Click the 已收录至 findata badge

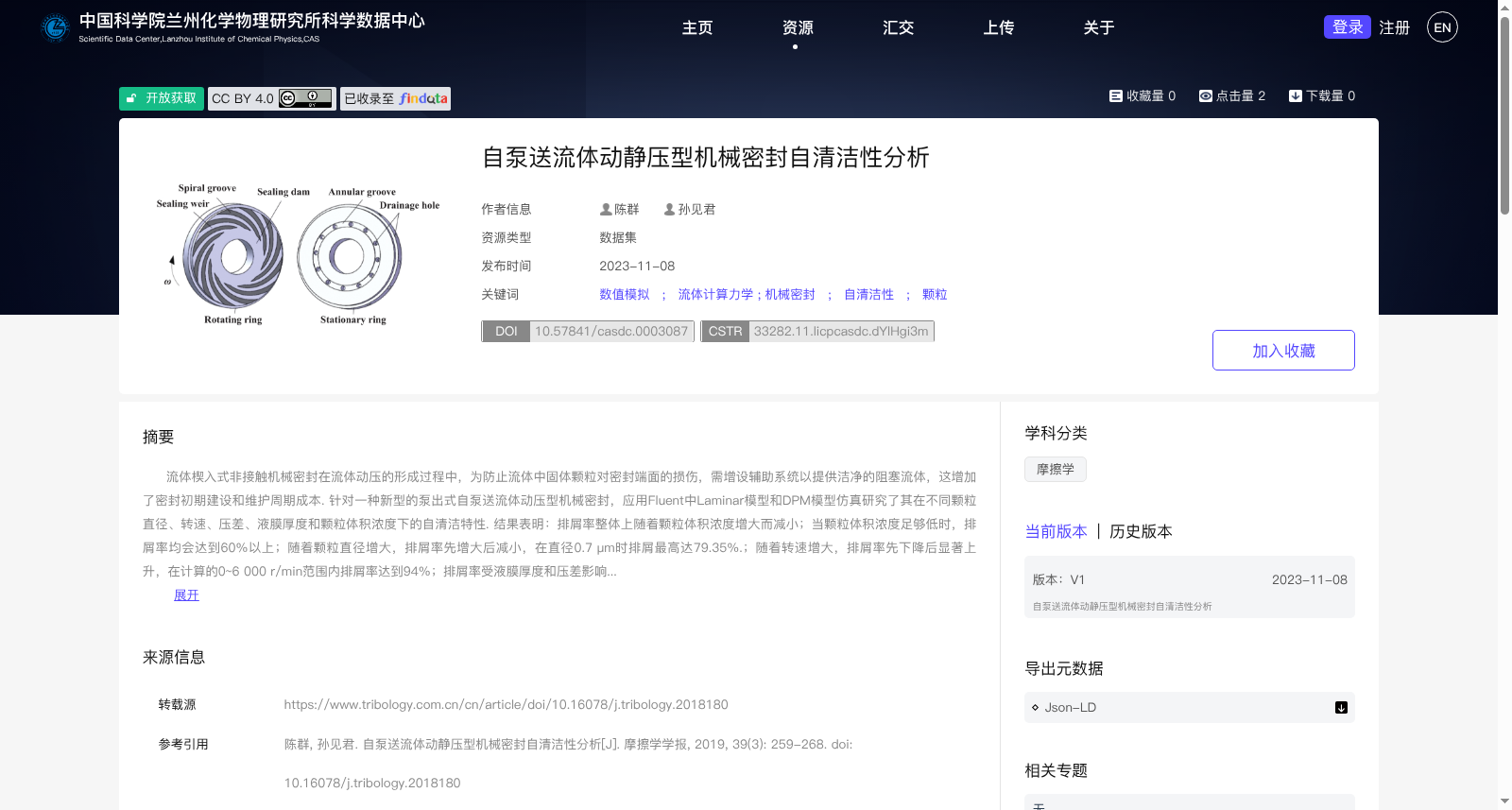tap(395, 98)
